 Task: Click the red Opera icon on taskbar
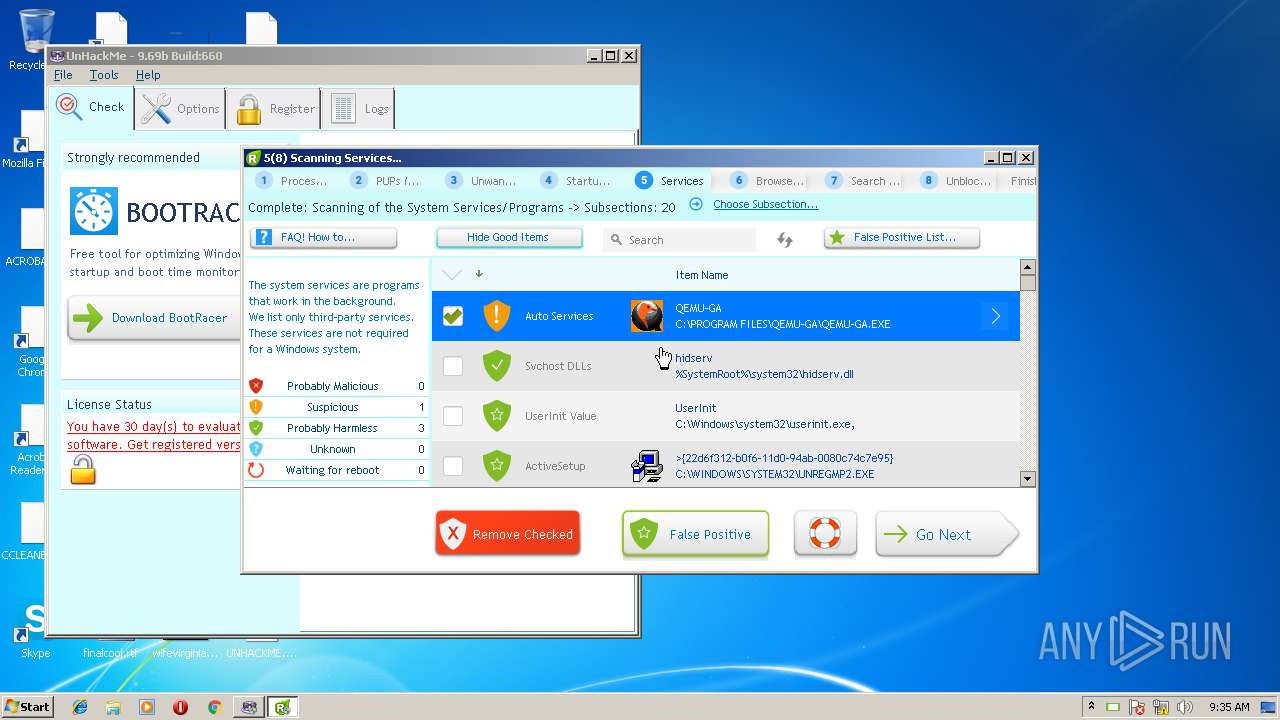click(180, 707)
